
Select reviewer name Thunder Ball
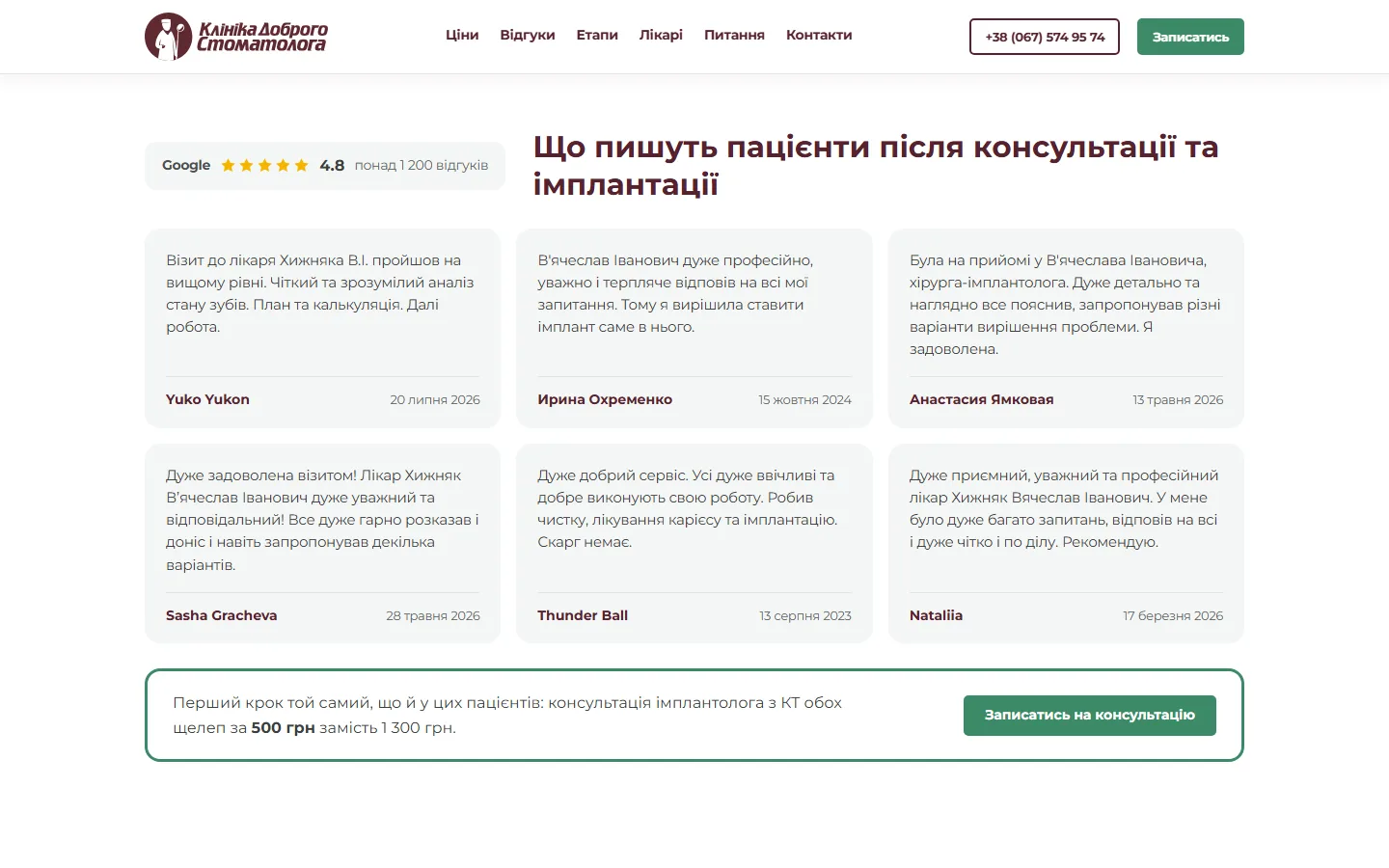[x=583, y=615]
